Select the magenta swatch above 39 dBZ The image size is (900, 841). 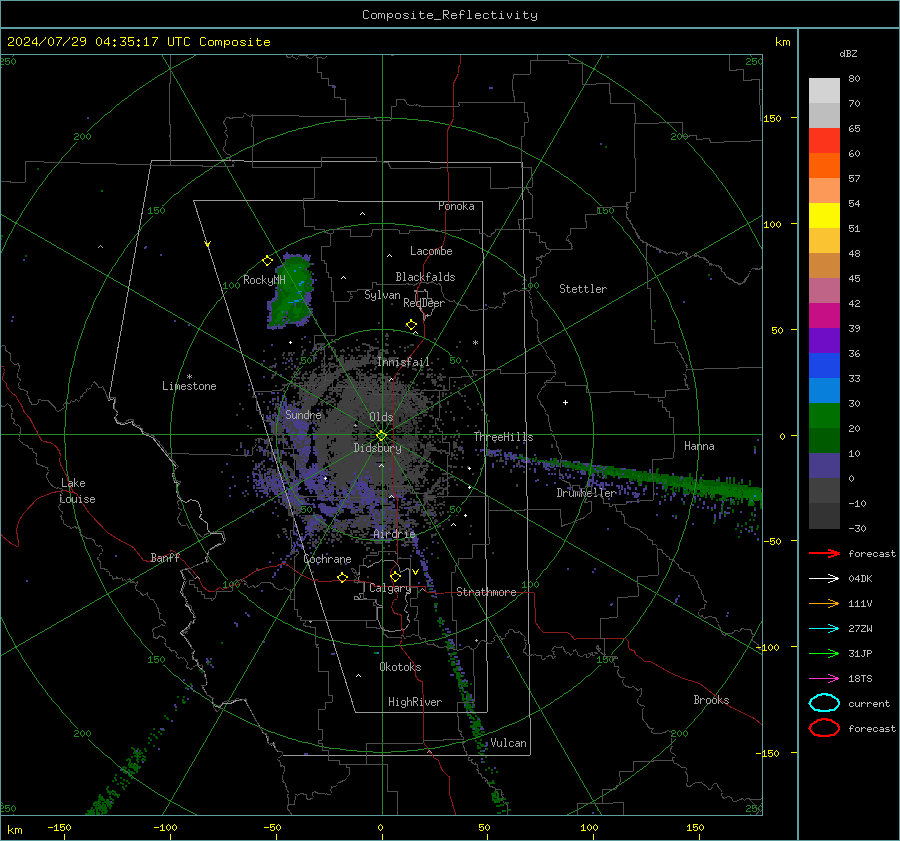[x=824, y=316]
